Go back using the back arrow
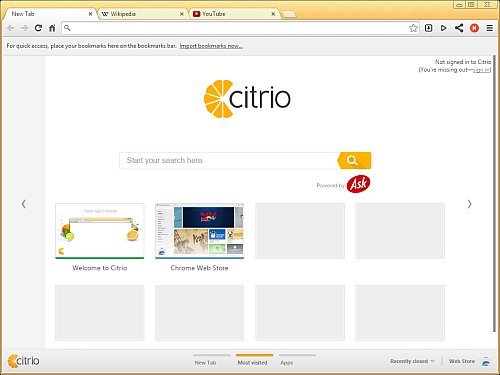Screen dimensions: 500x375 tap(10, 28)
